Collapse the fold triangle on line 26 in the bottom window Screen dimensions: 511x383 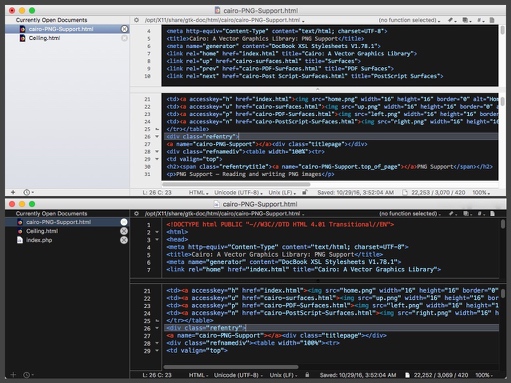click(157, 328)
